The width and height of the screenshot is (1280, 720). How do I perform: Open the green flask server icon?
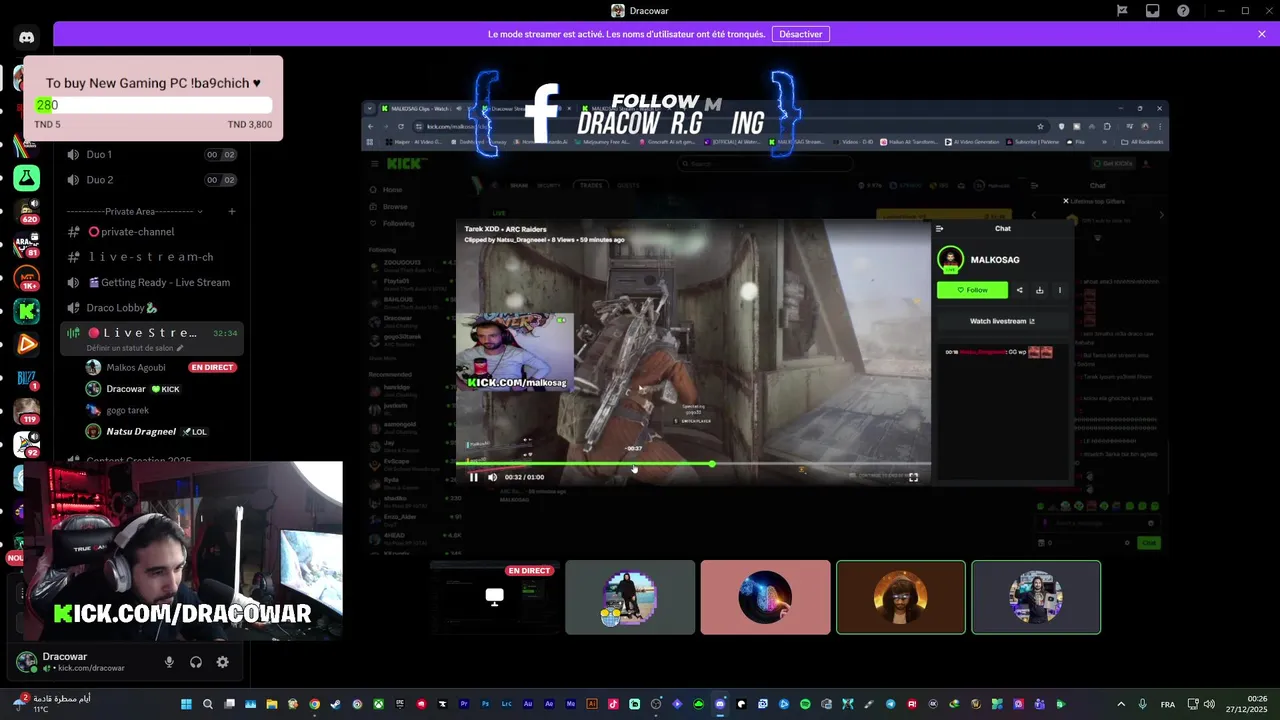click(x=27, y=178)
